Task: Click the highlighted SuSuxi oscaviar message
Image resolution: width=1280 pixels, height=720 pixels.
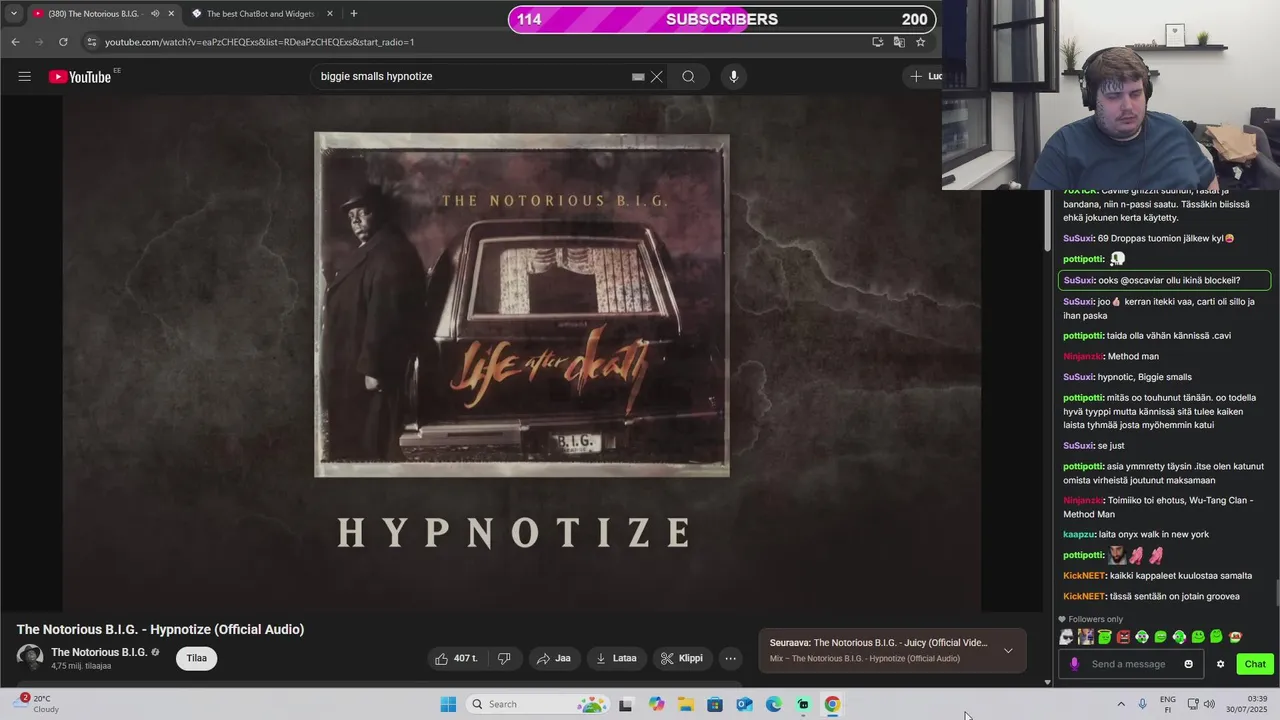Action: tap(1164, 281)
